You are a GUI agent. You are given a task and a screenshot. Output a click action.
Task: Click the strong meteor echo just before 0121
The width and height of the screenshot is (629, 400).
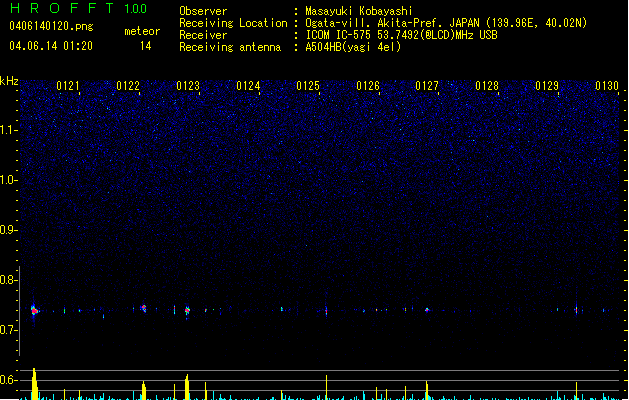[34, 310]
